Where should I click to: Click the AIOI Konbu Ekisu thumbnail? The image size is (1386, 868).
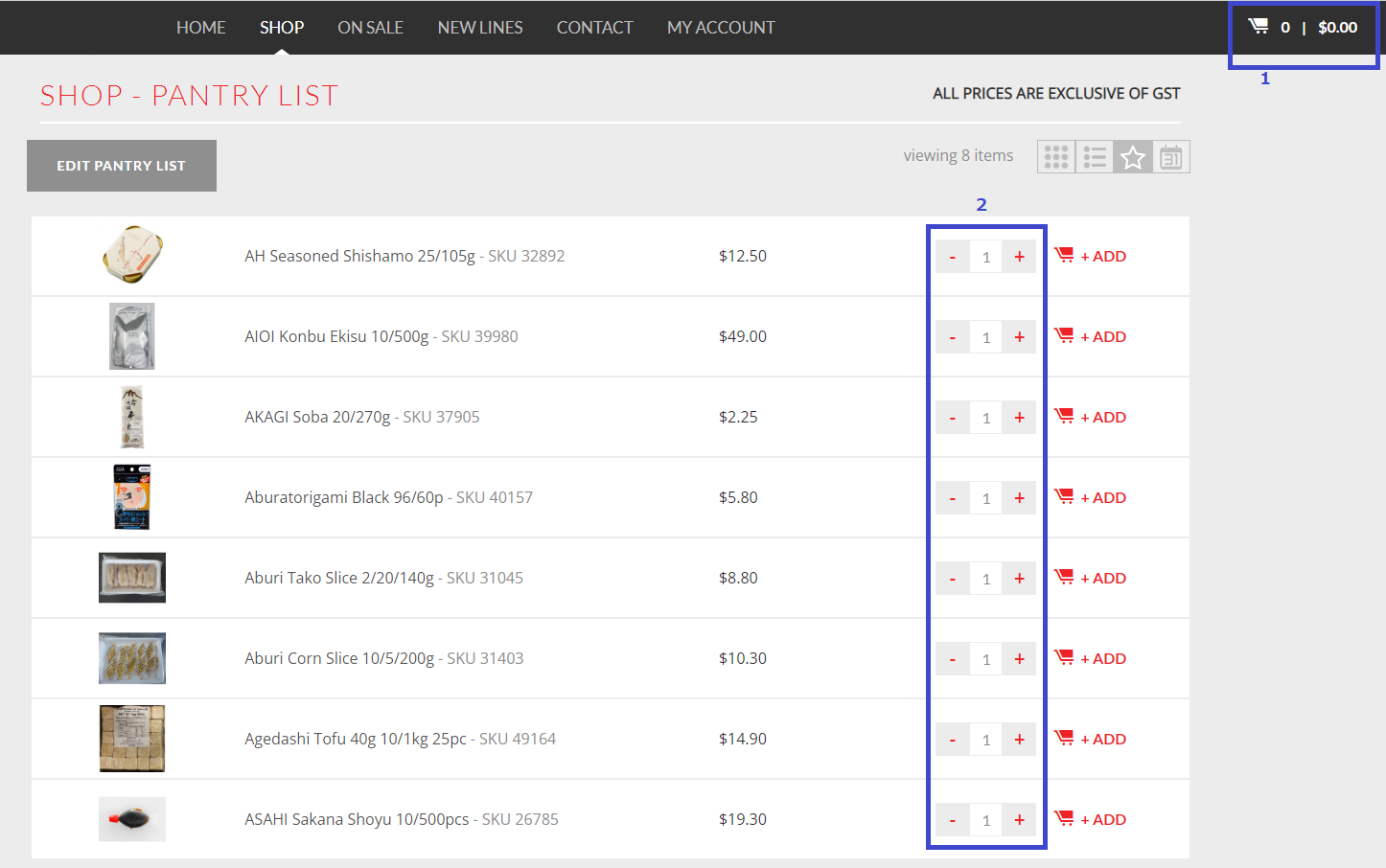click(x=132, y=336)
